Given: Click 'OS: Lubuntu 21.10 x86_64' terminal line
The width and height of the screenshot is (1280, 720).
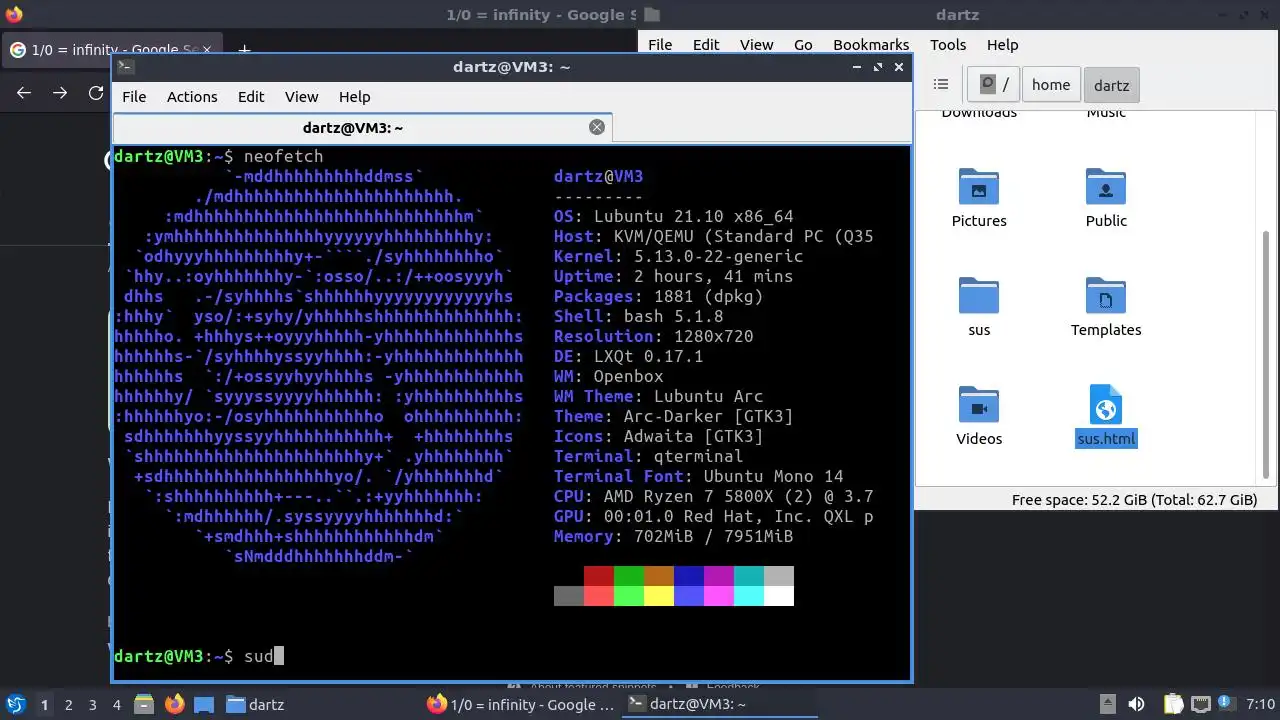Looking at the screenshot, I should coord(674,216).
